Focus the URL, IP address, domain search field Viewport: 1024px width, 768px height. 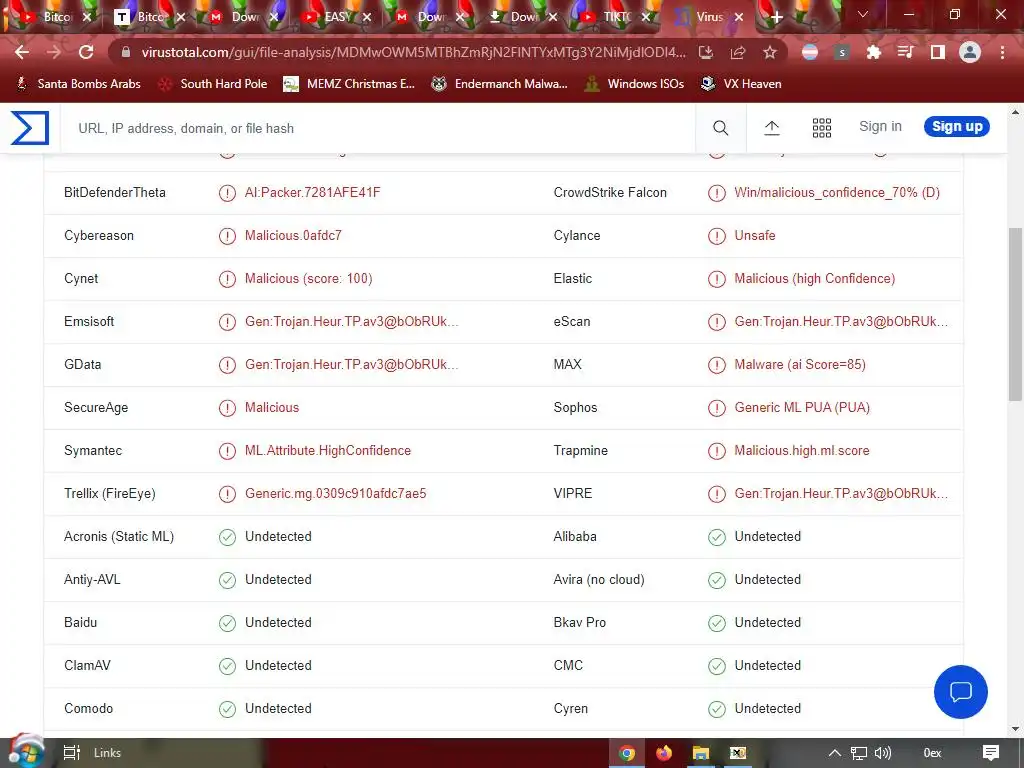tap(377, 128)
